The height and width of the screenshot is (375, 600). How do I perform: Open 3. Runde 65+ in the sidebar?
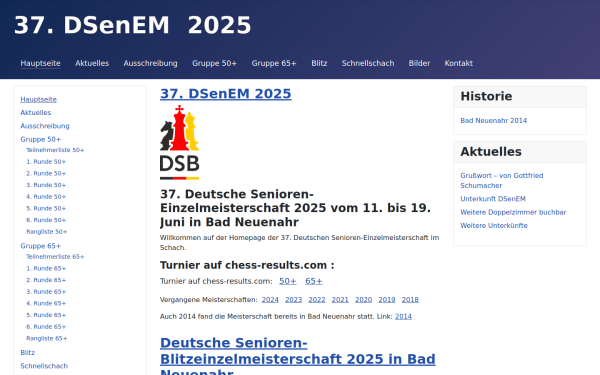click(46, 292)
